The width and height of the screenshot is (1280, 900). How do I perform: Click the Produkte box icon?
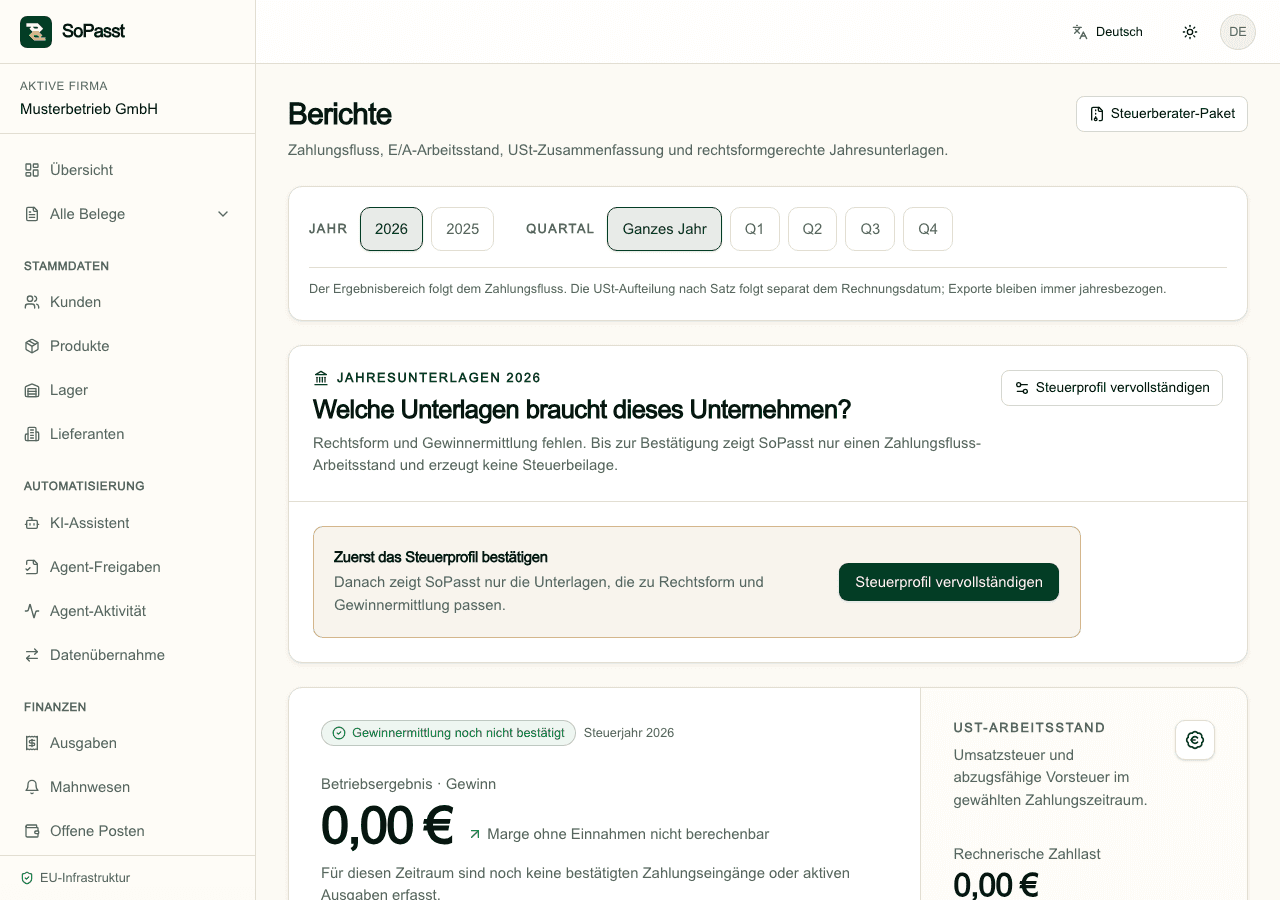coord(32,346)
